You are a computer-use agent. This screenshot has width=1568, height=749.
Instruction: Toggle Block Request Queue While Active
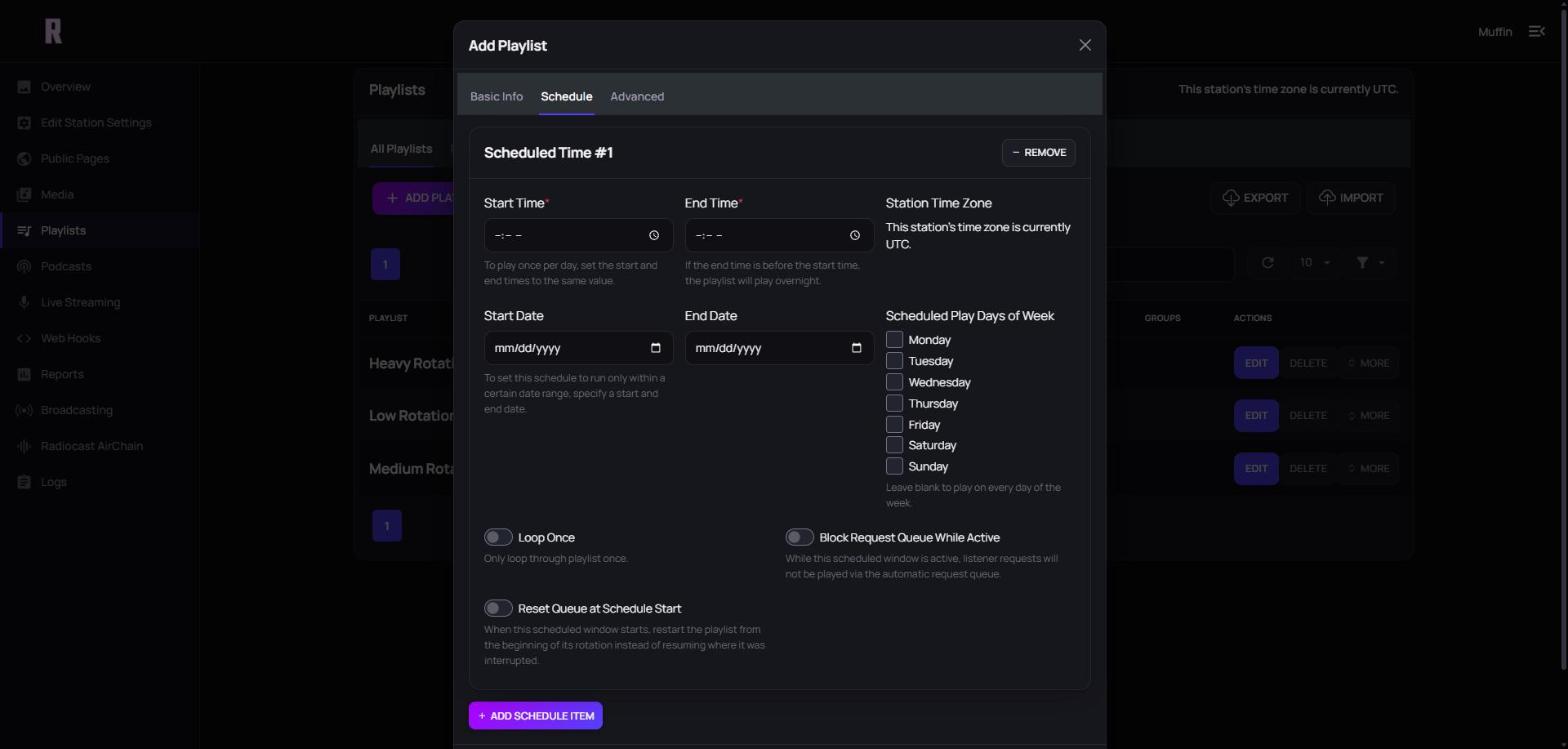coord(799,538)
